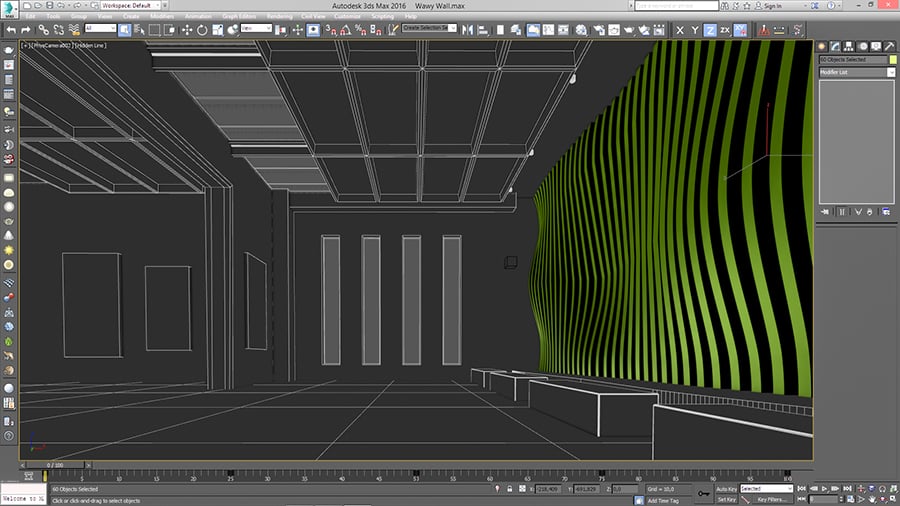
Task: Restrict transform to Z axis
Action: 710,30
